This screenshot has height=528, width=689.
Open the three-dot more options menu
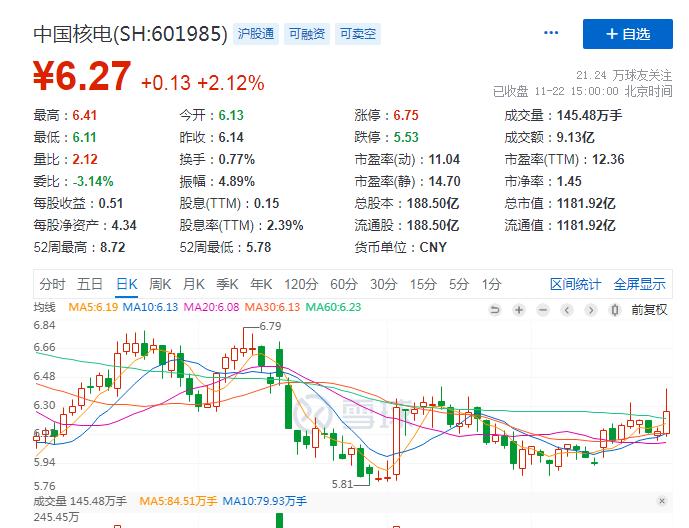(551, 33)
